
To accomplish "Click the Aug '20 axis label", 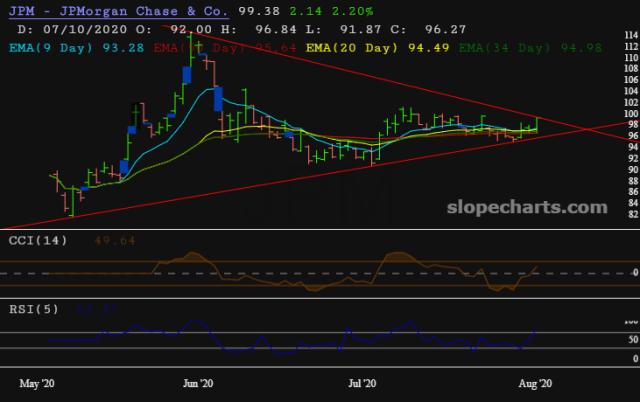I will coord(535,383).
